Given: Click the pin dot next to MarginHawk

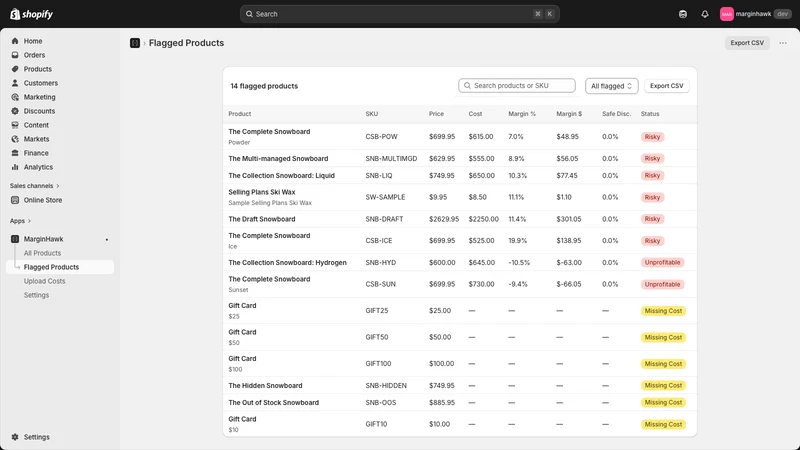Looking at the screenshot, I should 107,239.
